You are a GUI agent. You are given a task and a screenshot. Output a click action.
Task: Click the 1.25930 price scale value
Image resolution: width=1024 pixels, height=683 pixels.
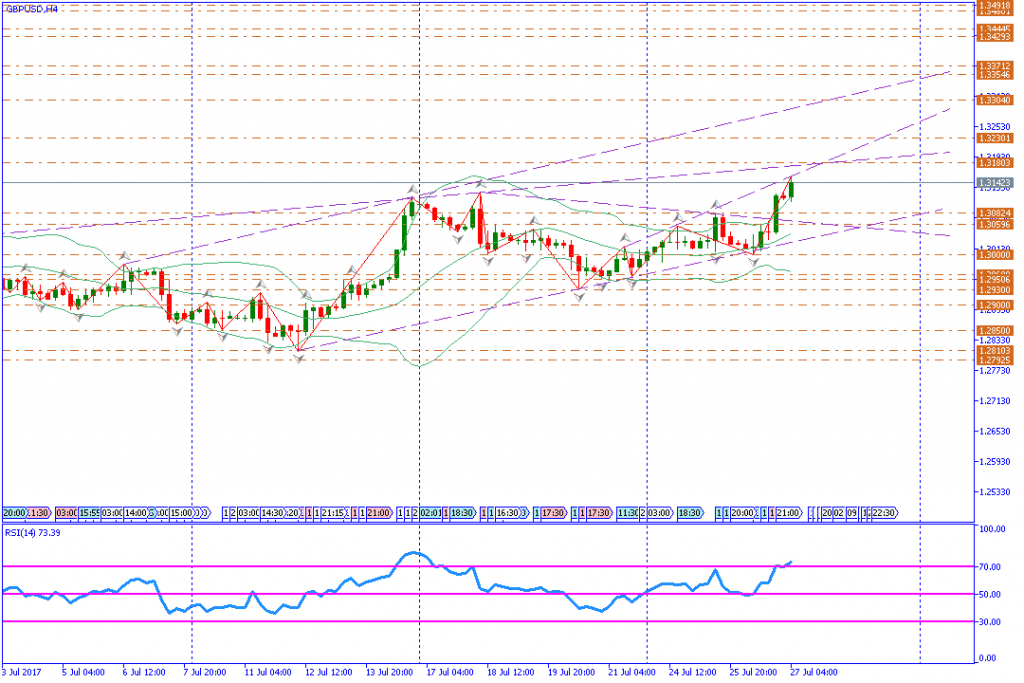tap(995, 462)
